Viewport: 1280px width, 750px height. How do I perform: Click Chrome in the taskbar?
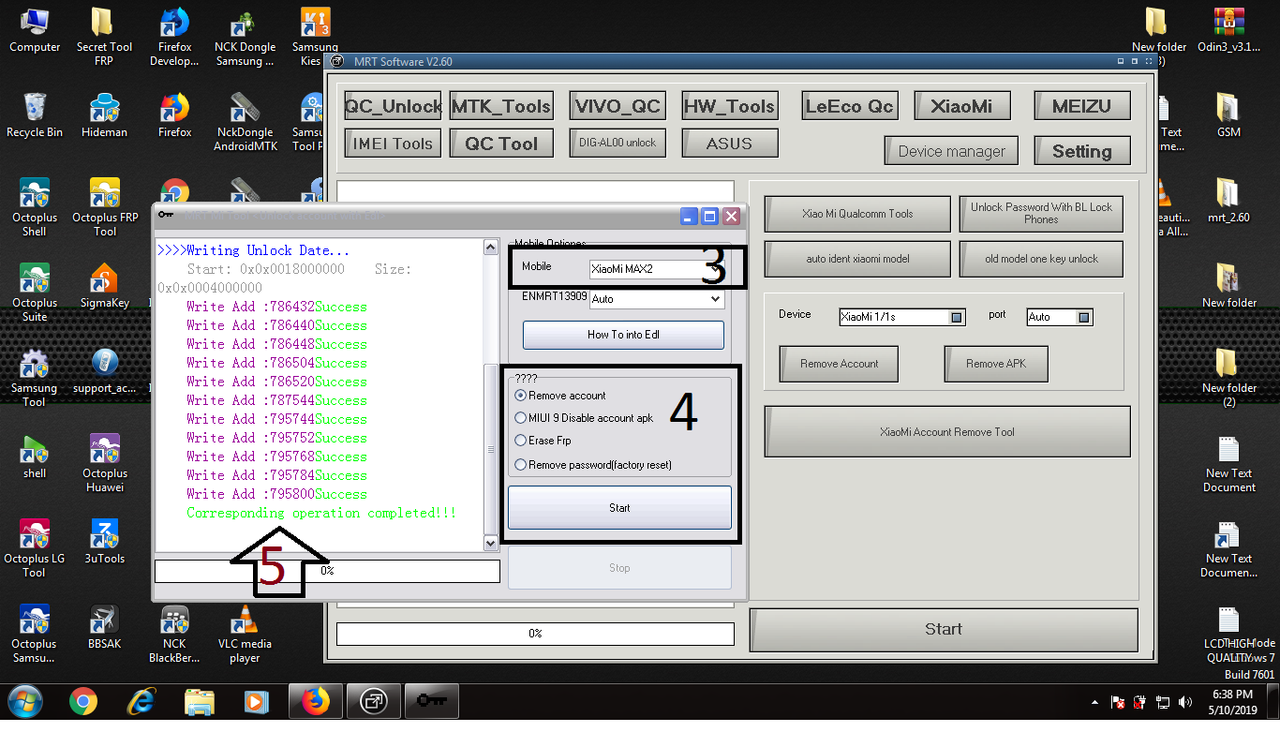point(83,702)
